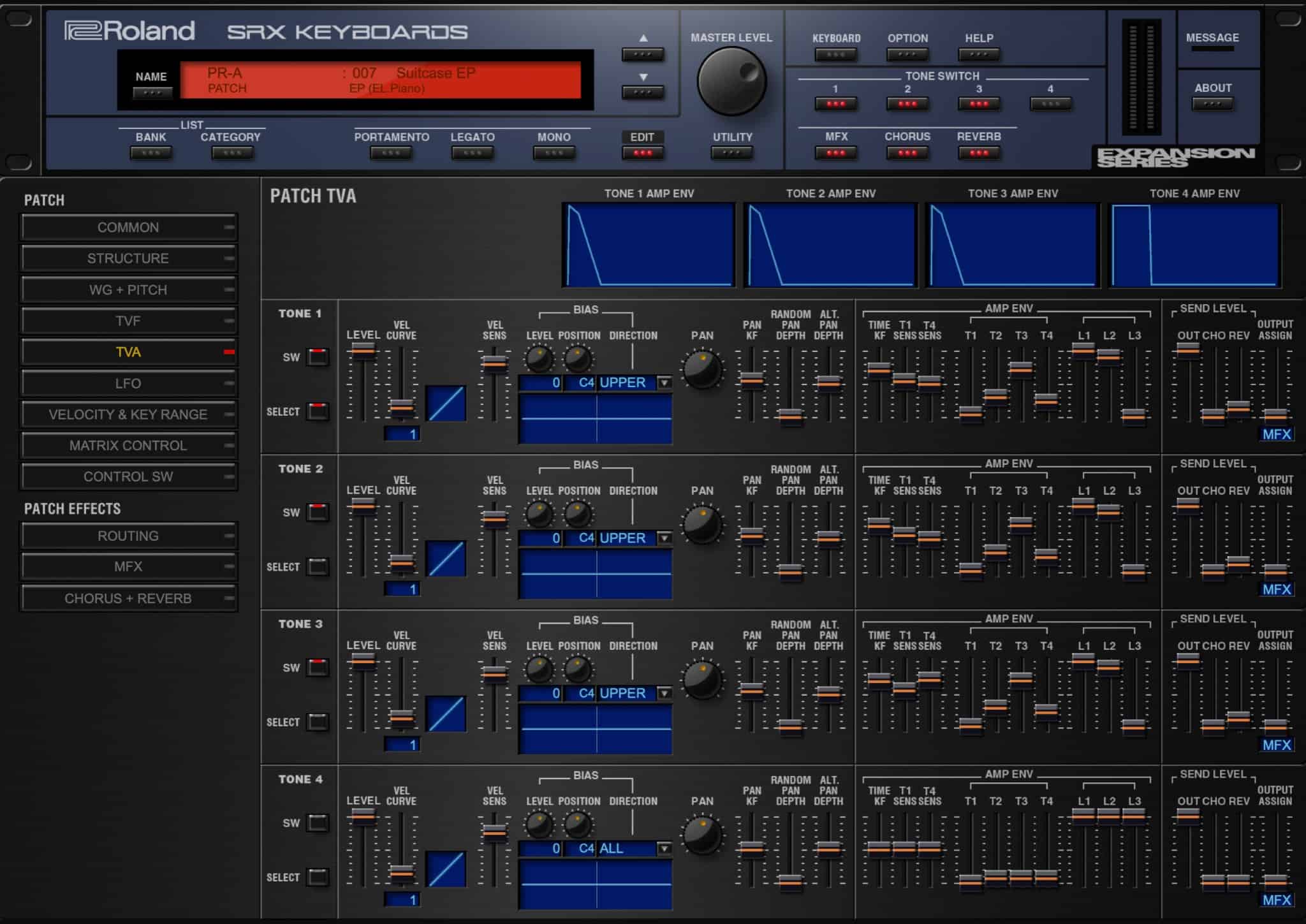The width and height of the screenshot is (1306, 924).
Task: Click the Tone 4 bias position knob
Action: (578, 825)
